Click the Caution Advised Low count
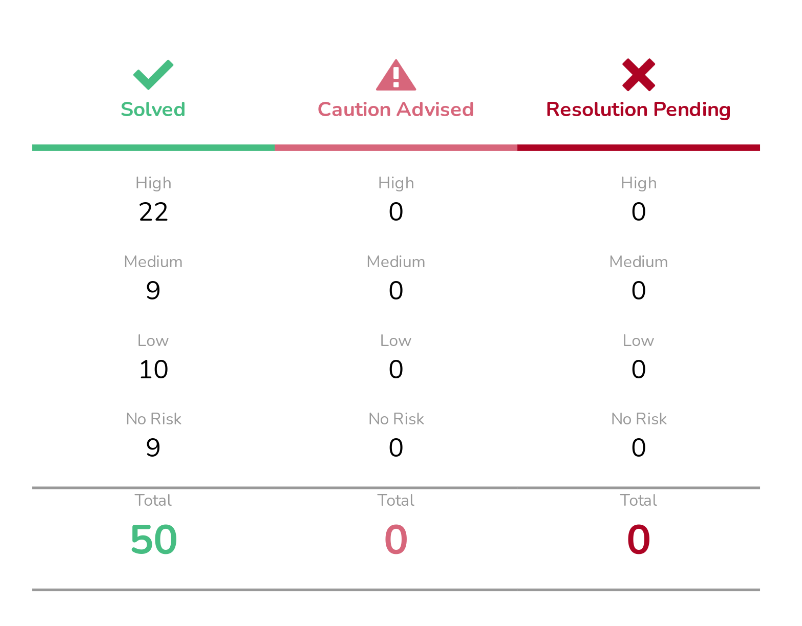 click(x=396, y=369)
